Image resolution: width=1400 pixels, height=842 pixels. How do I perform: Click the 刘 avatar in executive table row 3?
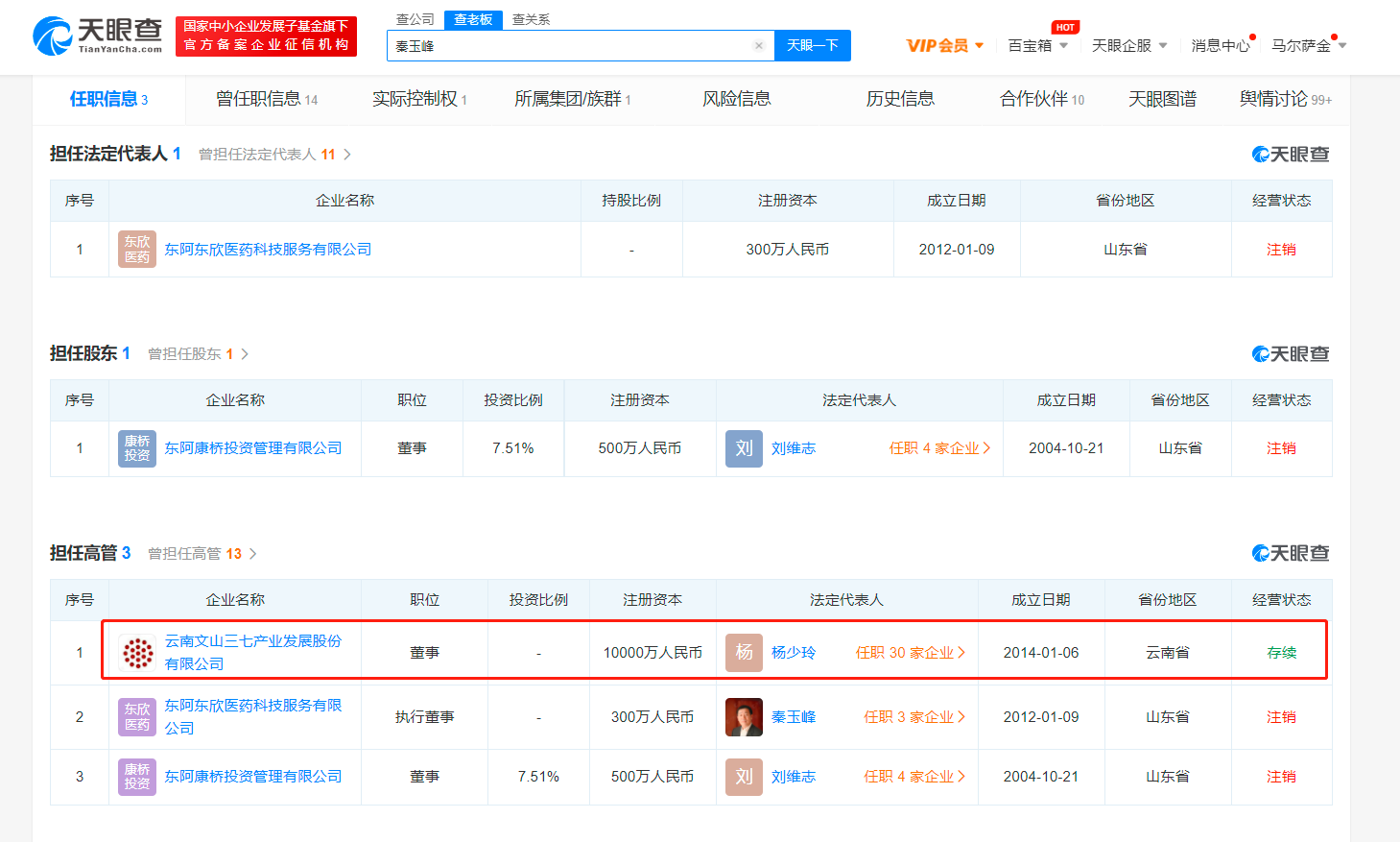pyautogui.click(x=744, y=777)
